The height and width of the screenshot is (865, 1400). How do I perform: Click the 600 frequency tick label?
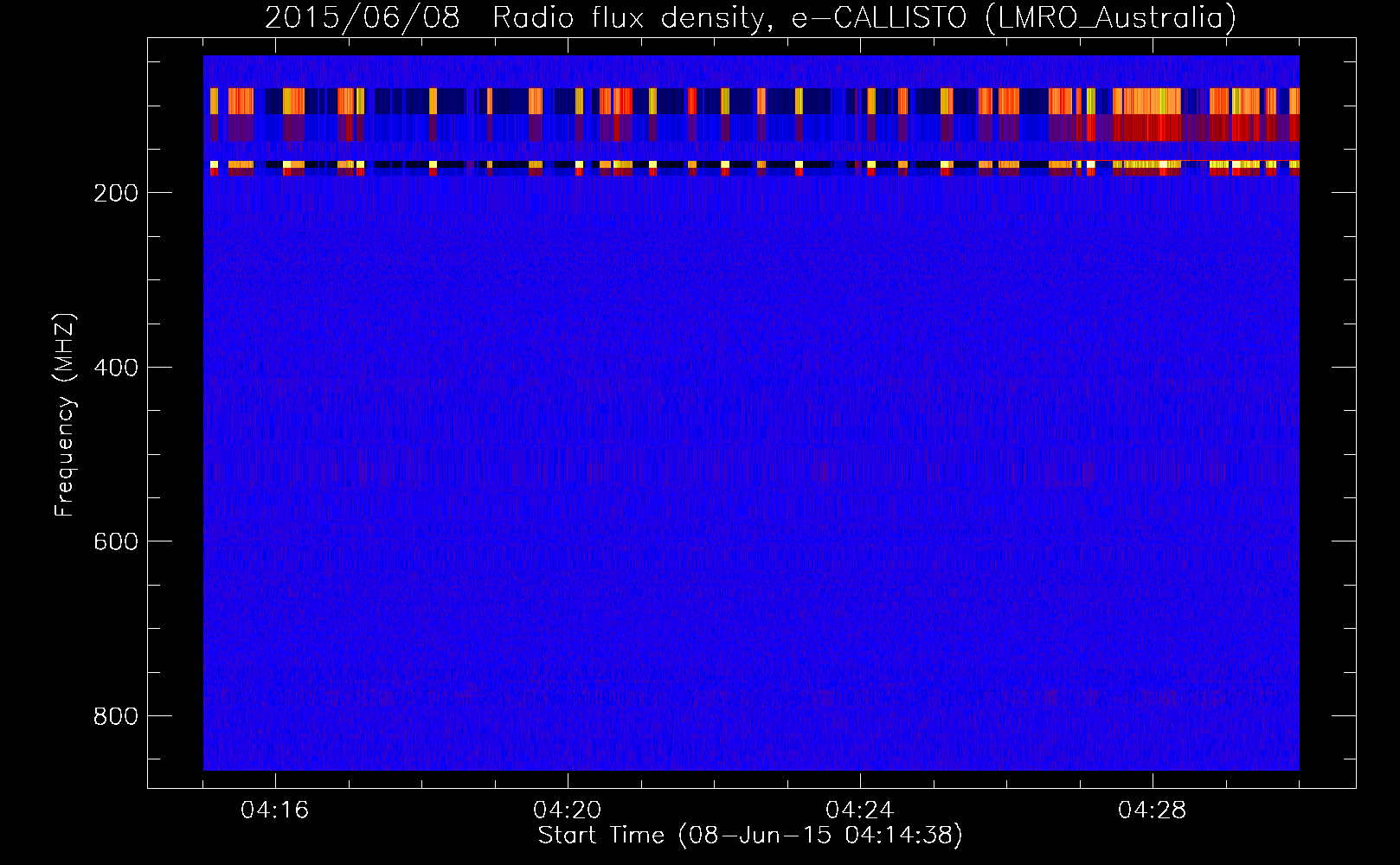coord(116,541)
